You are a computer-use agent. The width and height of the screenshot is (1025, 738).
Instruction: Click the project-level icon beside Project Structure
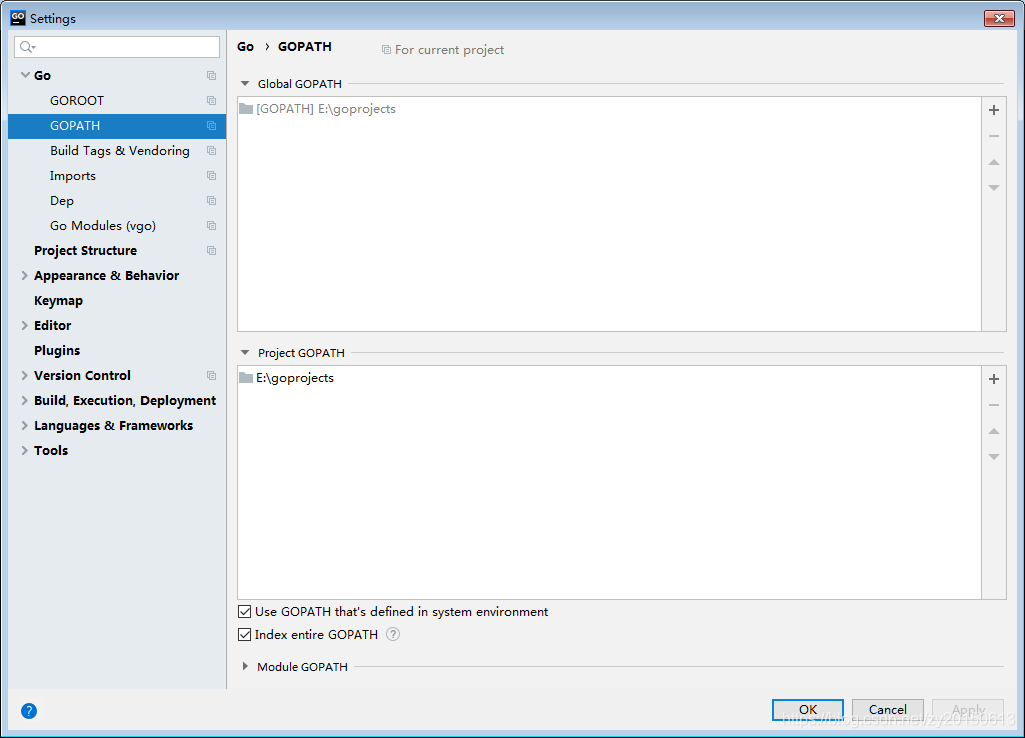click(x=211, y=250)
